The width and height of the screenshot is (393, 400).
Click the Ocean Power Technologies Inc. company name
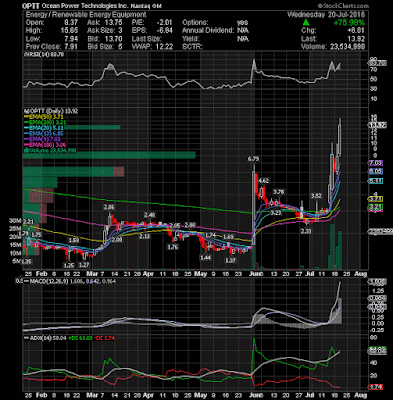[x=84, y=6]
